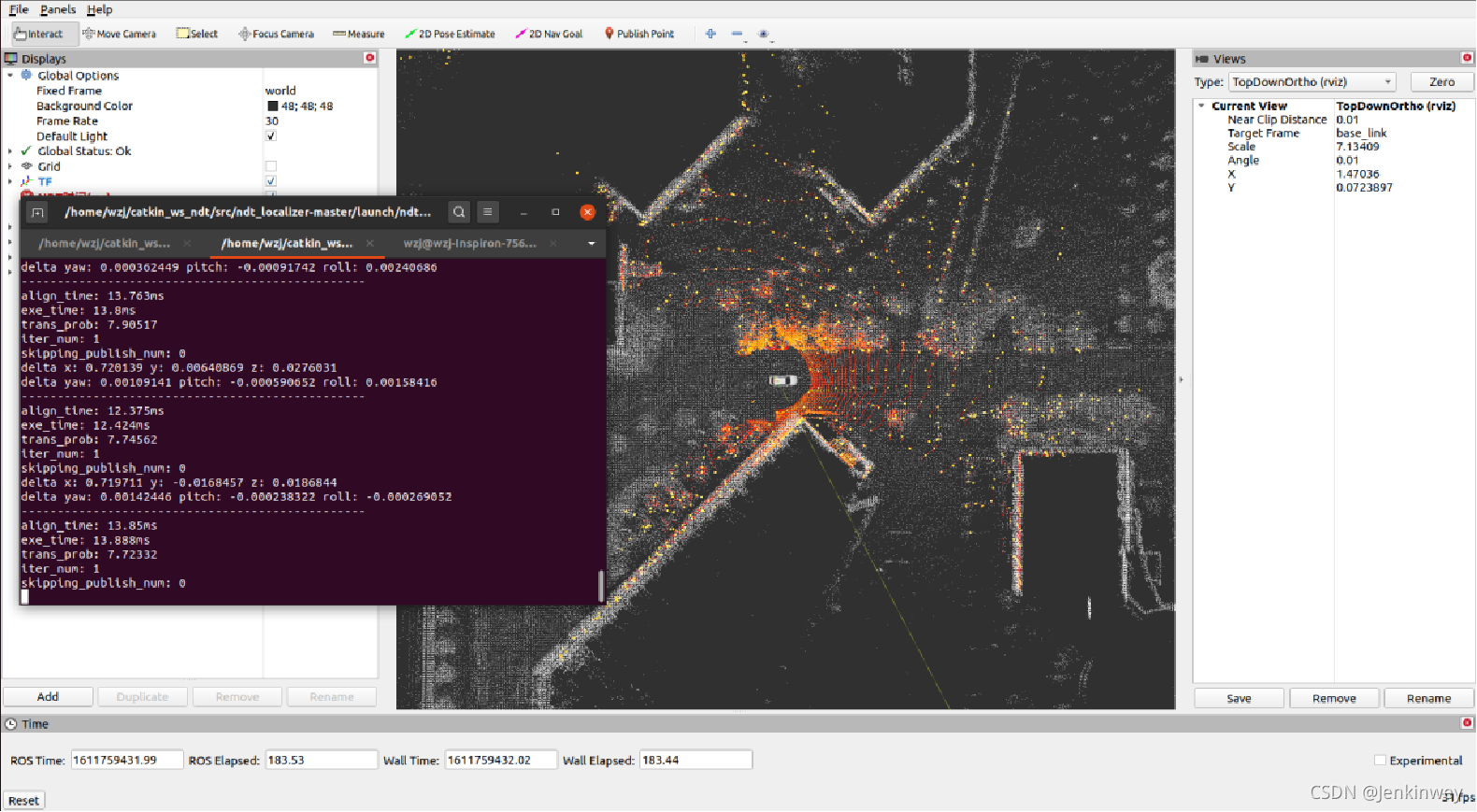Click the Displays panel monitor icon
The width and height of the screenshot is (1477, 812).
[x=11, y=58]
